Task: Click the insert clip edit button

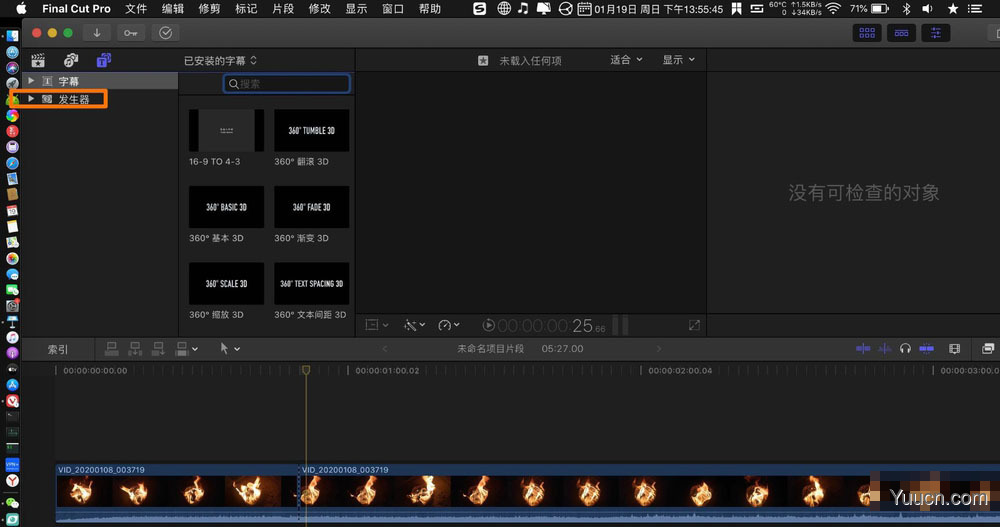Action: click(135, 348)
